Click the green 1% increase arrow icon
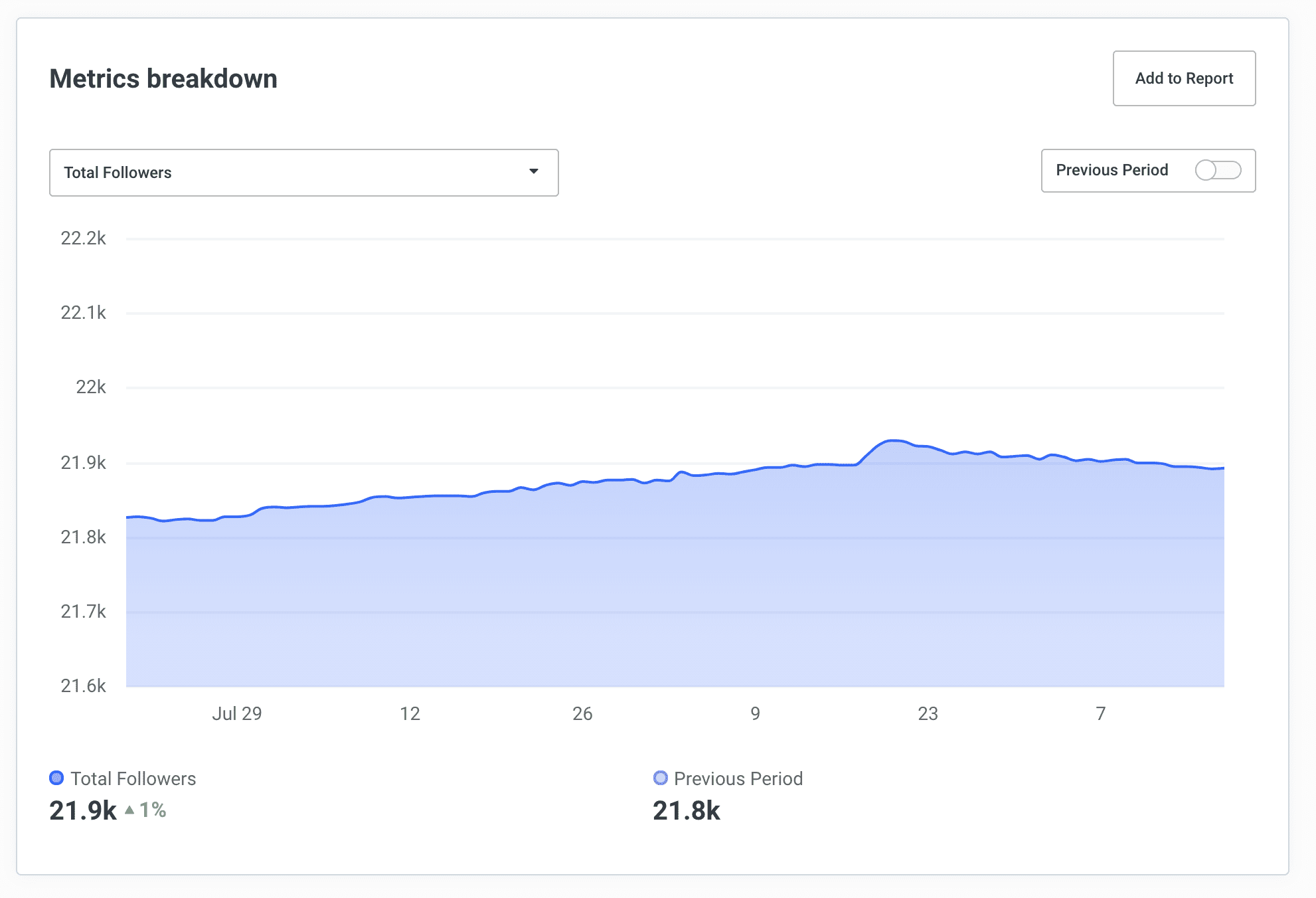1316x898 pixels. tap(129, 810)
